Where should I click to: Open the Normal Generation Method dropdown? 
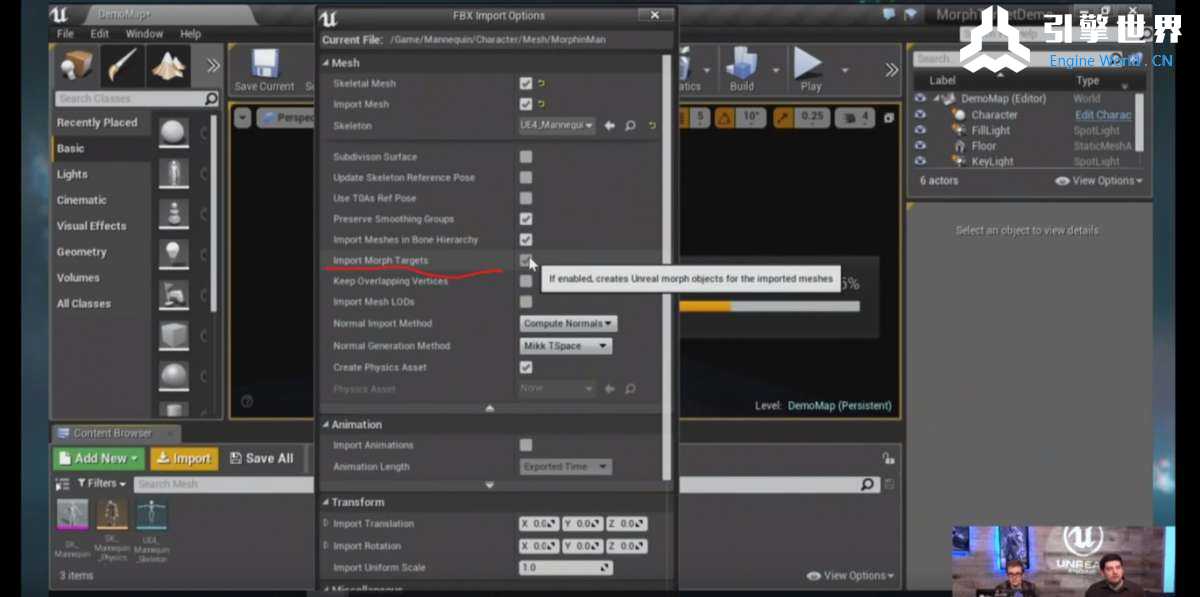[x=566, y=346]
